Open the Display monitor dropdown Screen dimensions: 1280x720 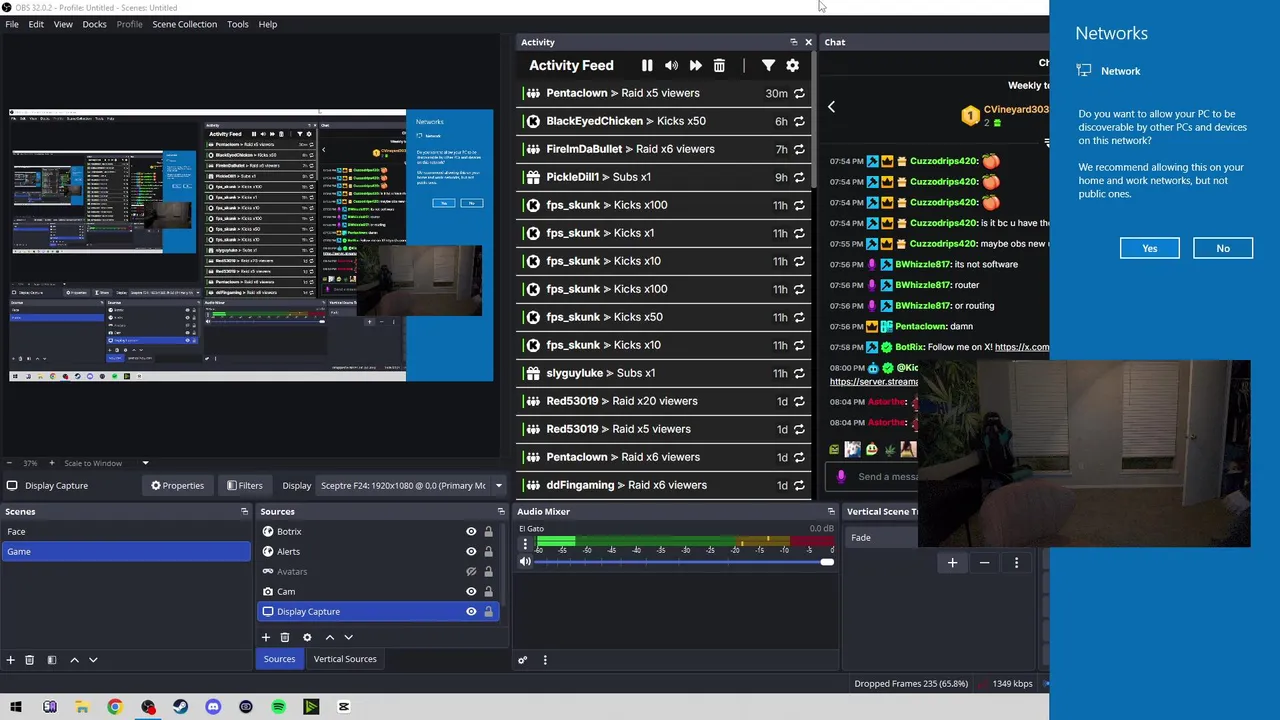[x=411, y=486]
